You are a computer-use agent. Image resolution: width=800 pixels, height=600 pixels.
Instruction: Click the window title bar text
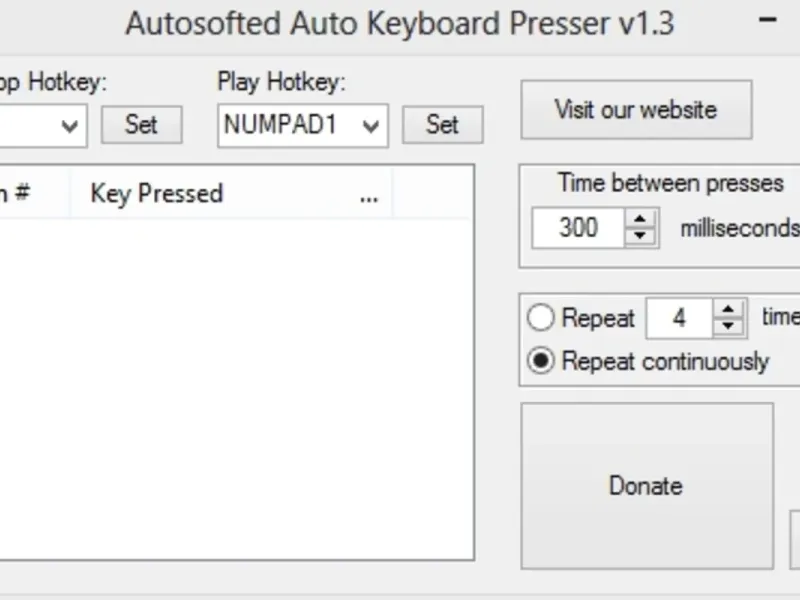399,22
